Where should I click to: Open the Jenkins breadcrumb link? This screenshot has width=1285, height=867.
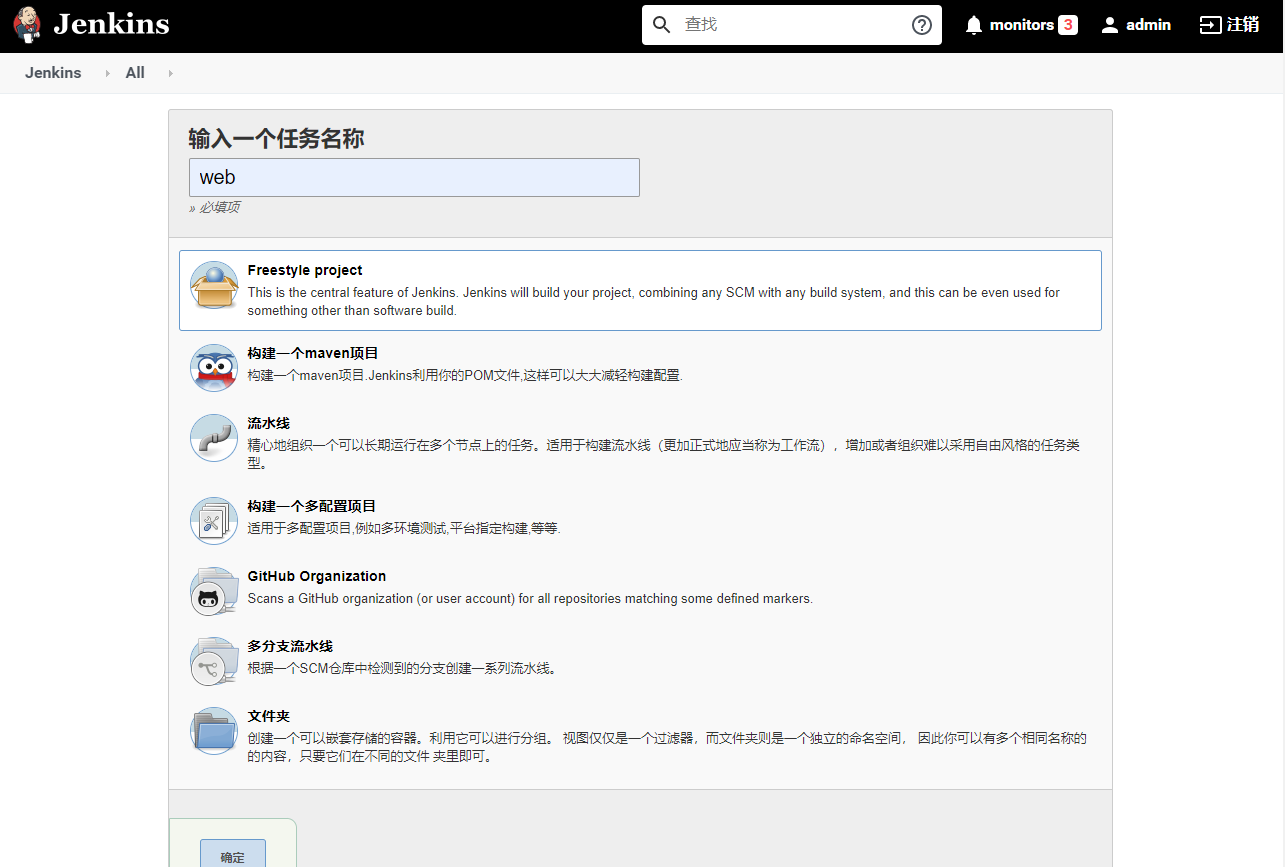pyautogui.click(x=53, y=72)
